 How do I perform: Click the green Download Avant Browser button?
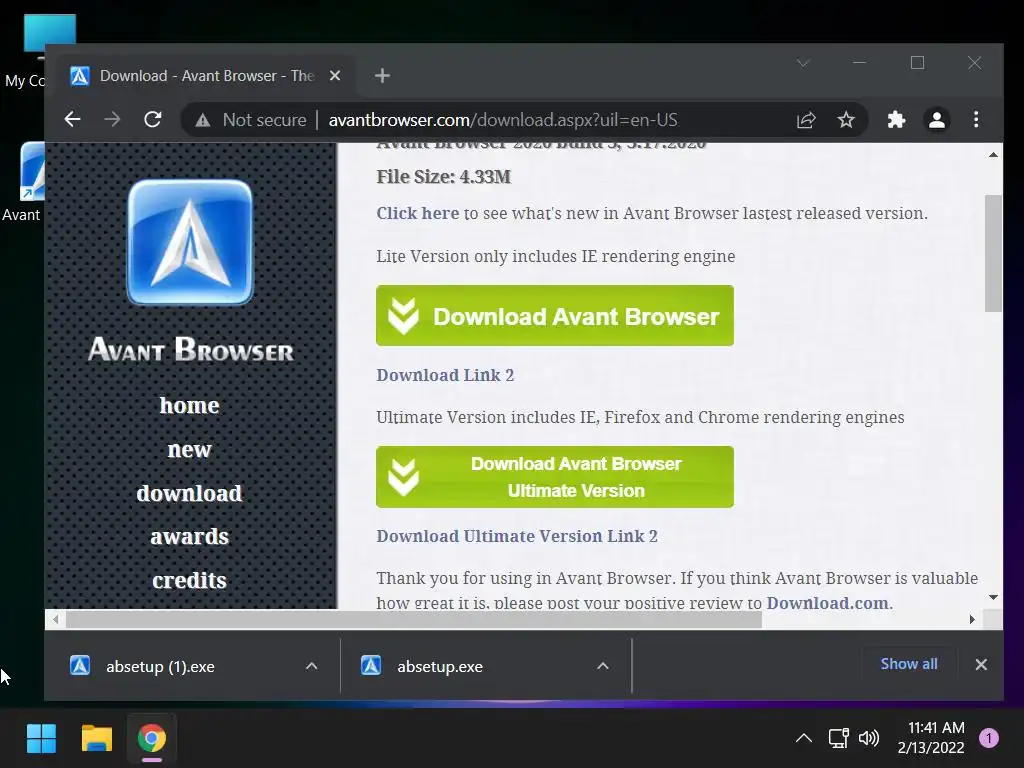click(x=555, y=315)
